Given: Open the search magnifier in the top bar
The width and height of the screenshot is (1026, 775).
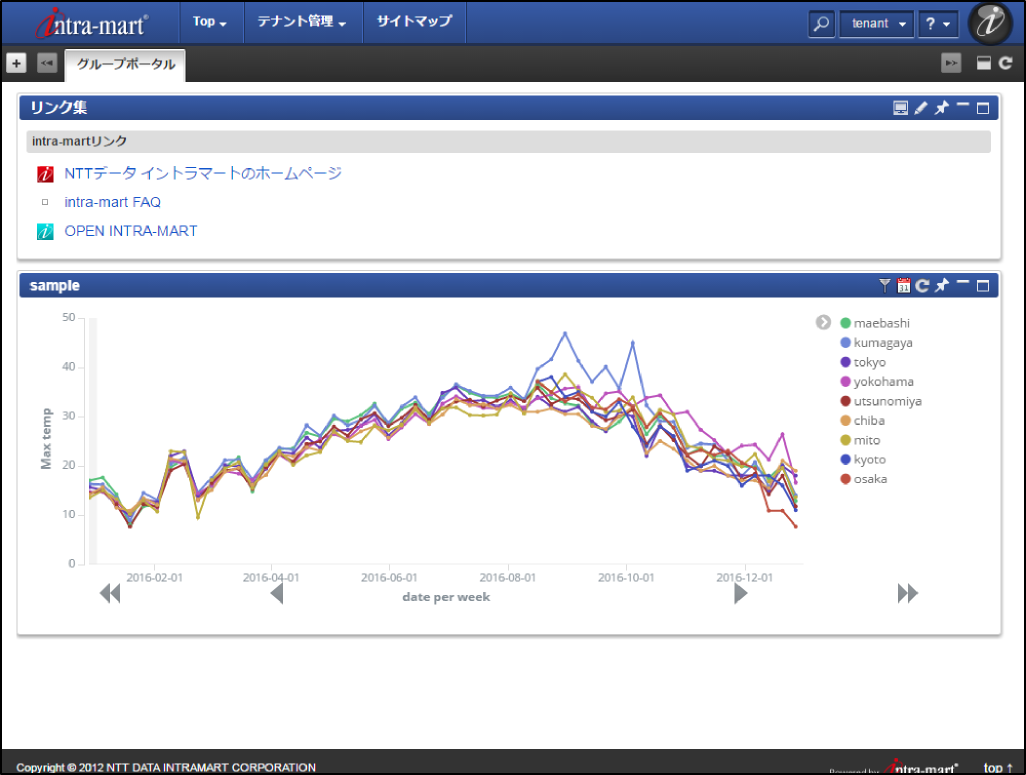Looking at the screenshot, I should point(821,23).
